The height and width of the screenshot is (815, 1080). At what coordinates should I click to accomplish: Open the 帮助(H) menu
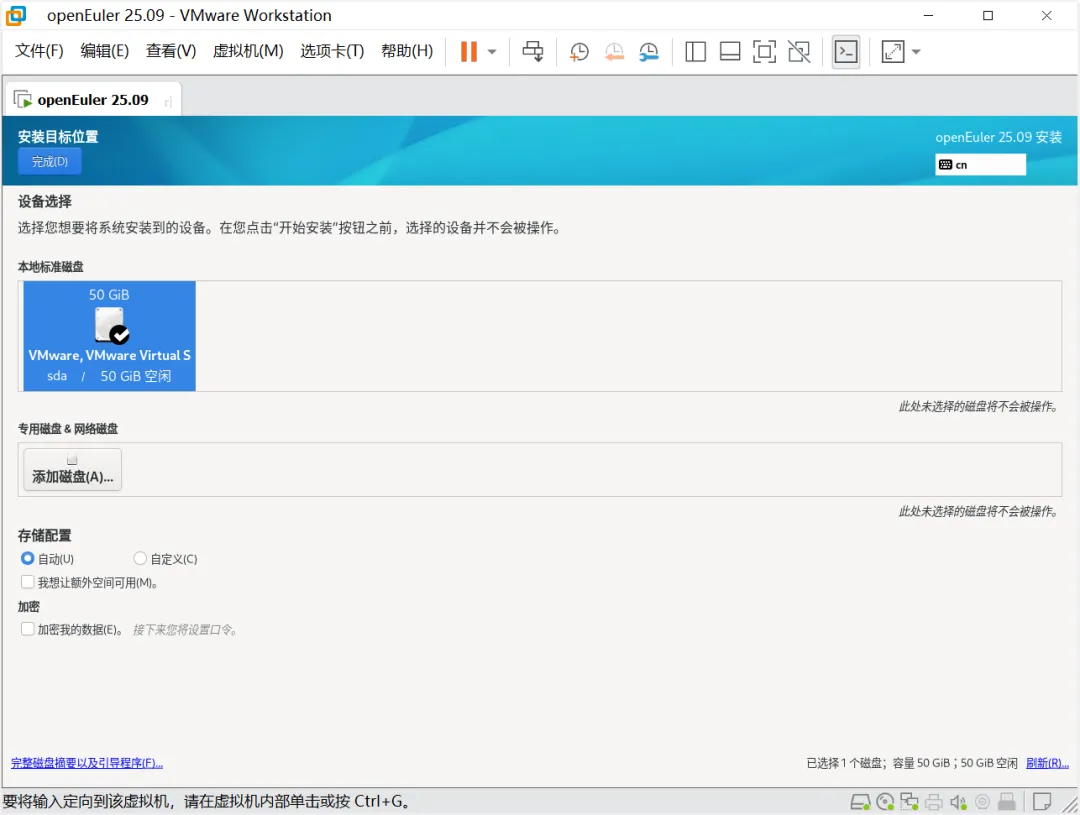coord(407,51)
